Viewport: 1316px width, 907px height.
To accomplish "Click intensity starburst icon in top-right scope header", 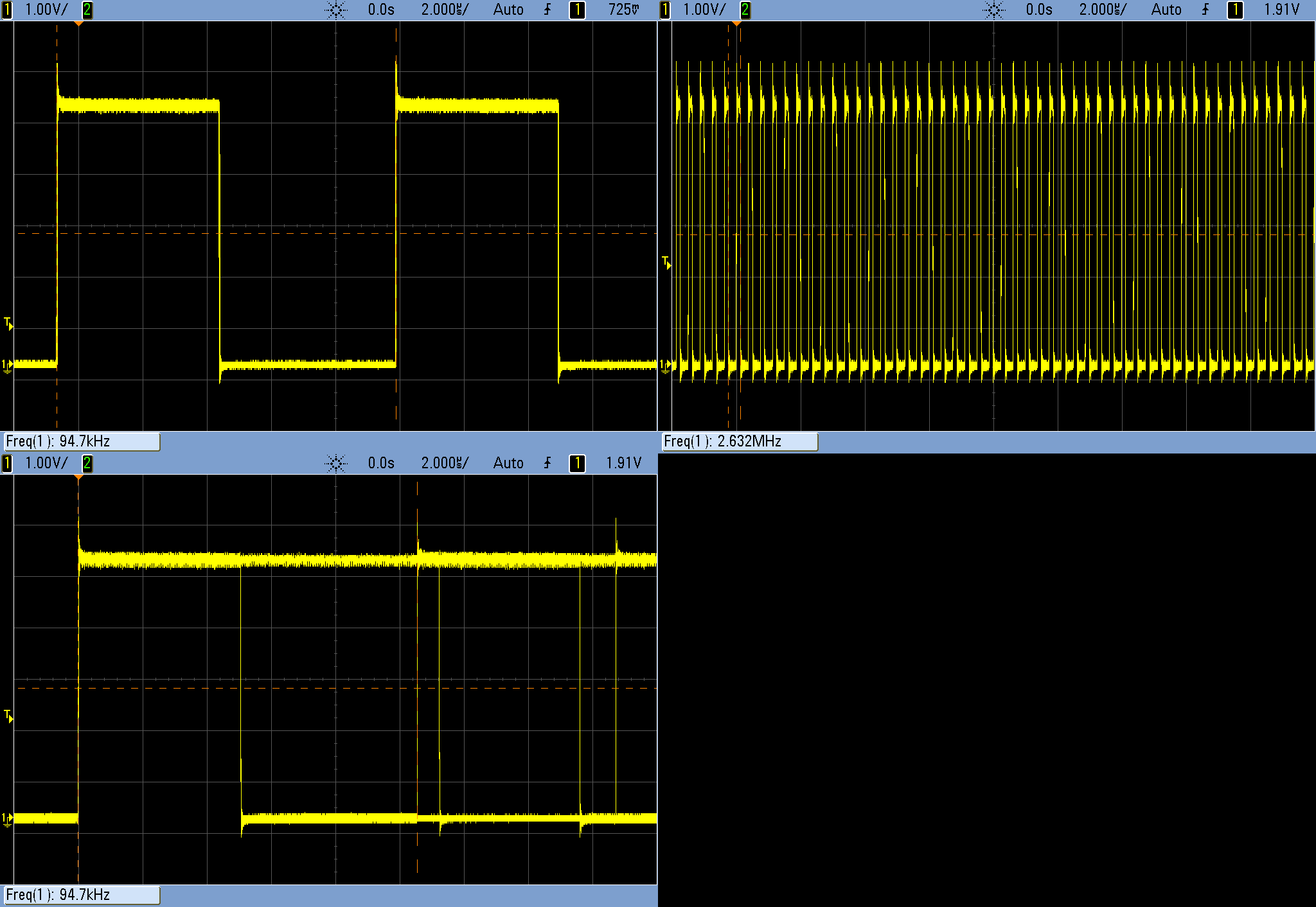I will pos(993,10).
